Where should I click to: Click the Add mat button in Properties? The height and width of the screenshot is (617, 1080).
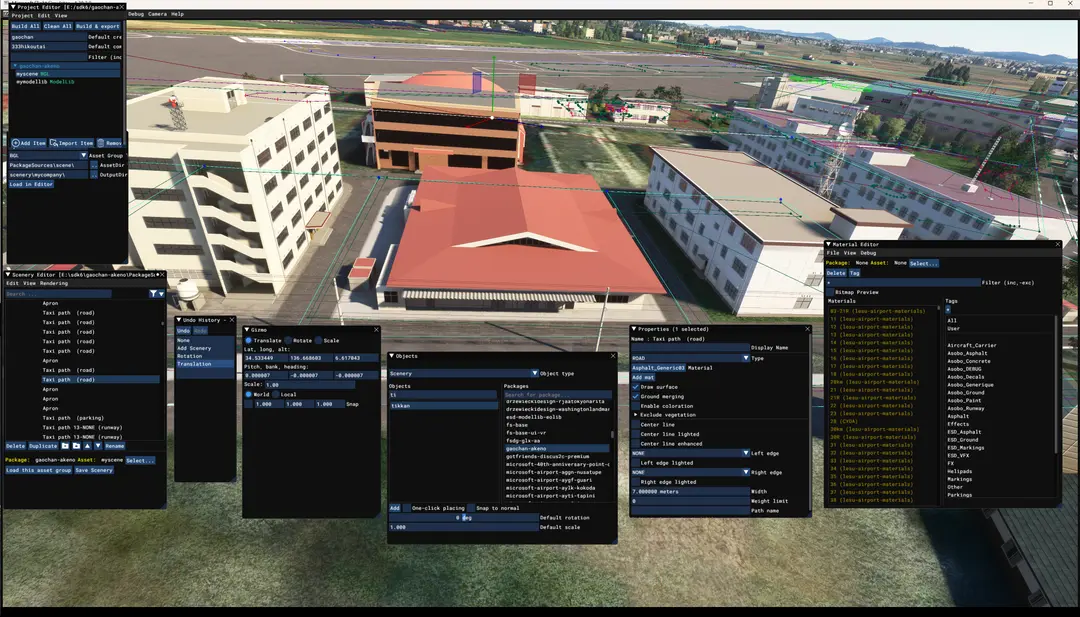tap(643, 377)
